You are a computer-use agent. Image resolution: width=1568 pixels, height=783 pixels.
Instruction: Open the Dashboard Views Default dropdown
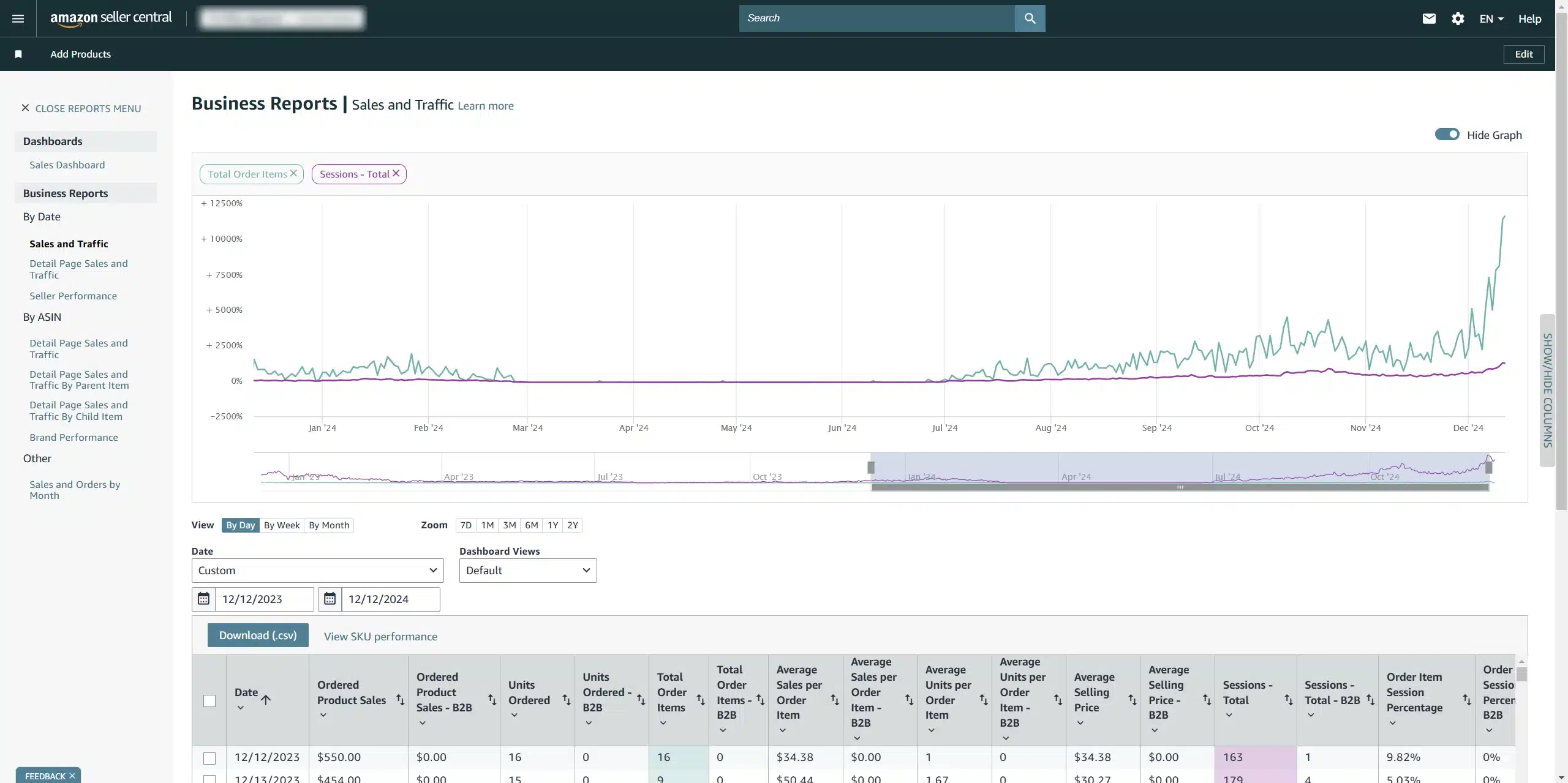[527, 570]
